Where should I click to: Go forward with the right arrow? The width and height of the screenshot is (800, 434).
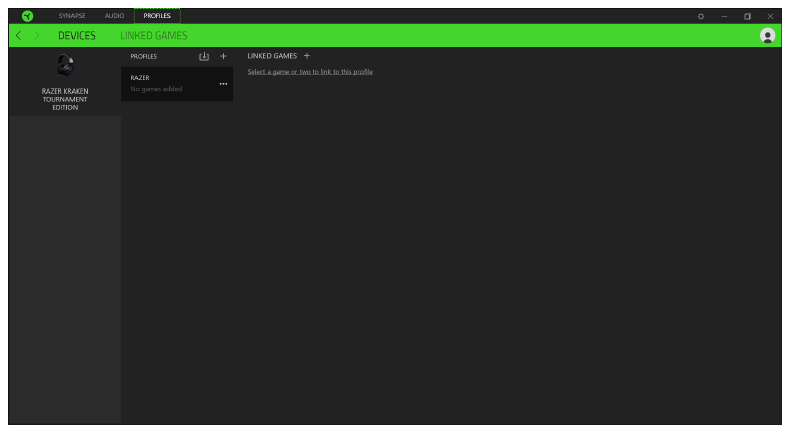click(x=37, y=36)
